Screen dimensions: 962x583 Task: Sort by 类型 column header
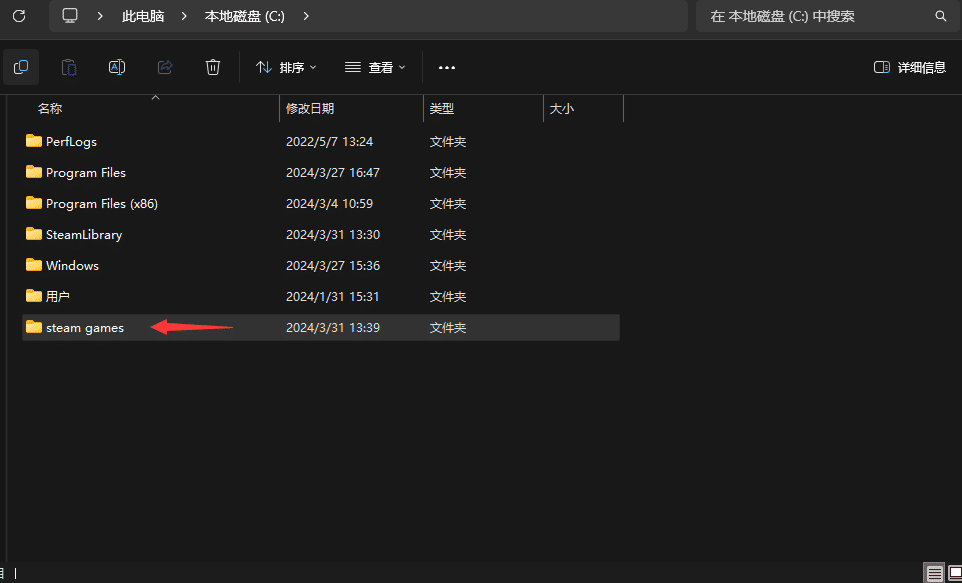click(442, 109)
